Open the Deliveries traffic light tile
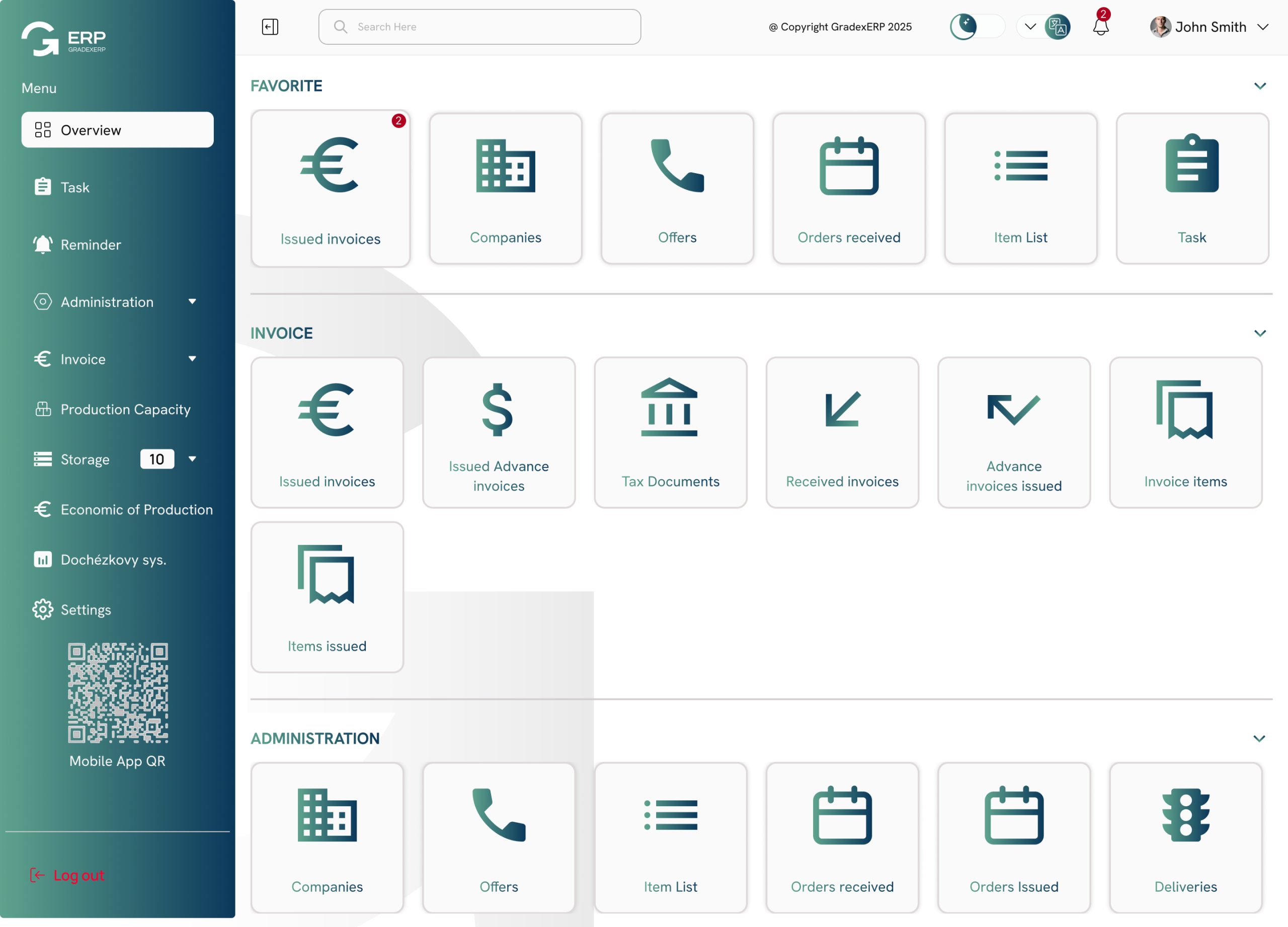This screenshot has width=1288, height=927. [x=1185, y=837]
